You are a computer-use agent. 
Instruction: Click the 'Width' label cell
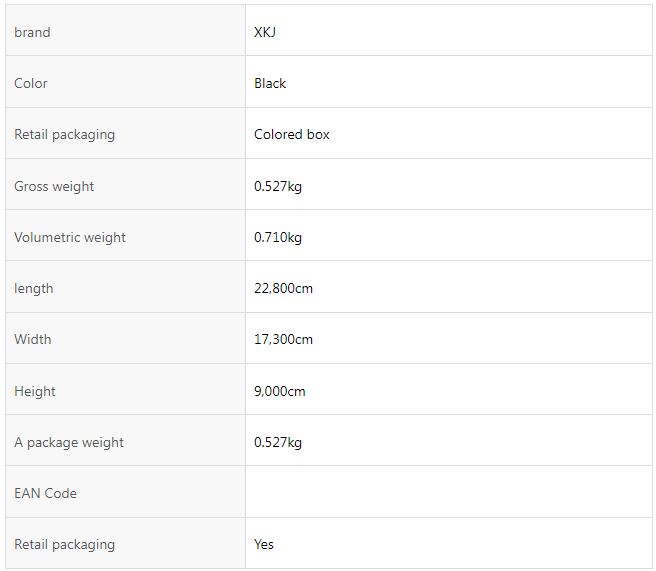125,338
